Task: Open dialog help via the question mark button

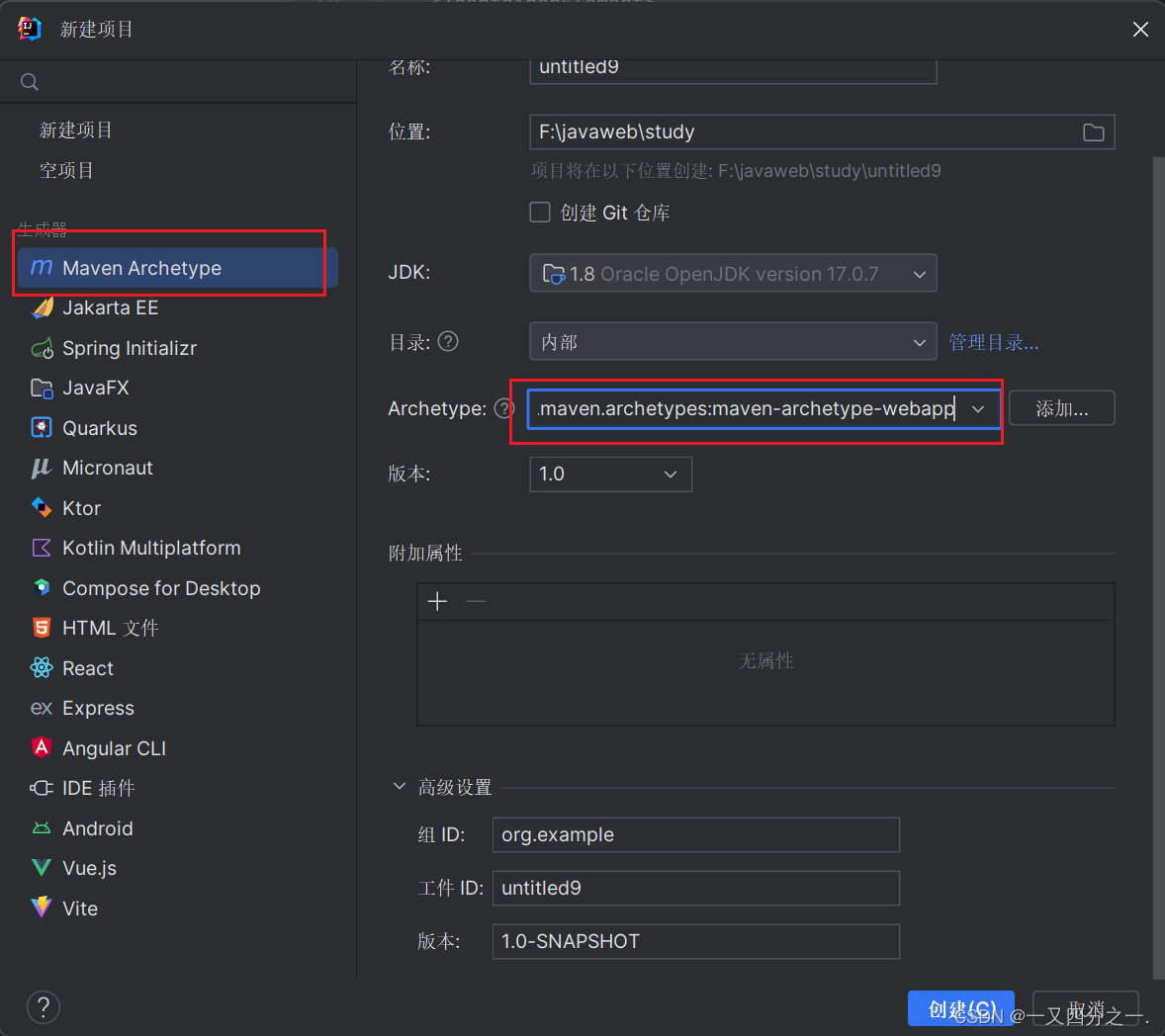Action: (44, 1007)
